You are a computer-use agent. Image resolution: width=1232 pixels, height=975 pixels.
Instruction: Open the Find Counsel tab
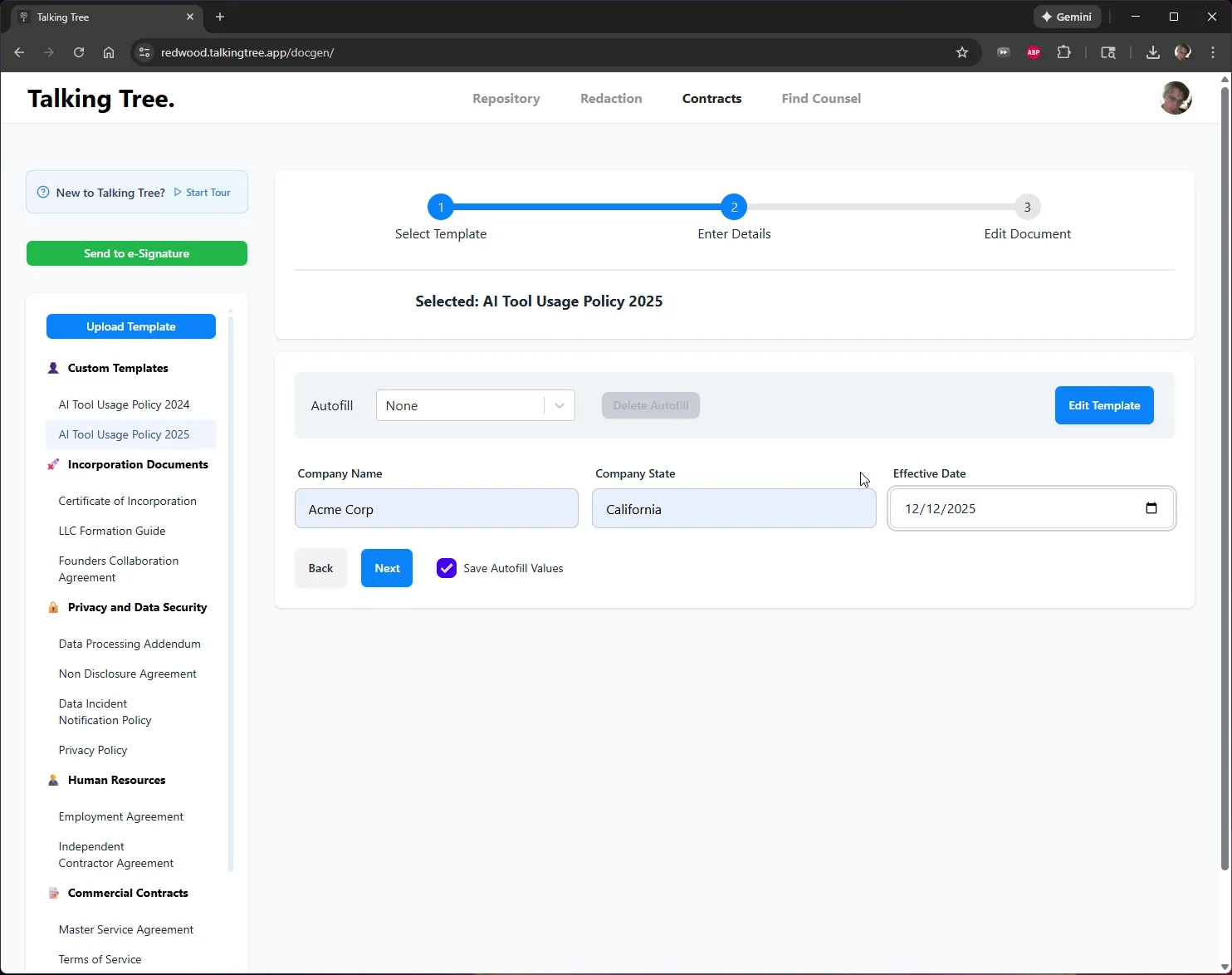coord(821,98)
